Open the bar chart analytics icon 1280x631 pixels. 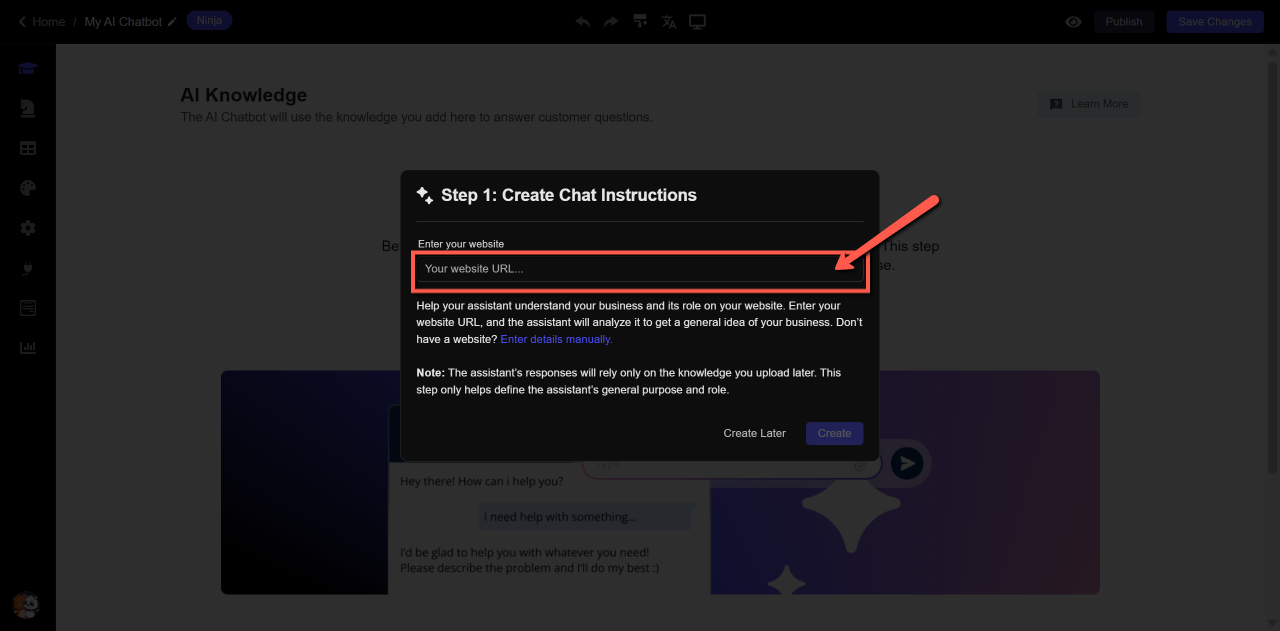pos(28,347)
